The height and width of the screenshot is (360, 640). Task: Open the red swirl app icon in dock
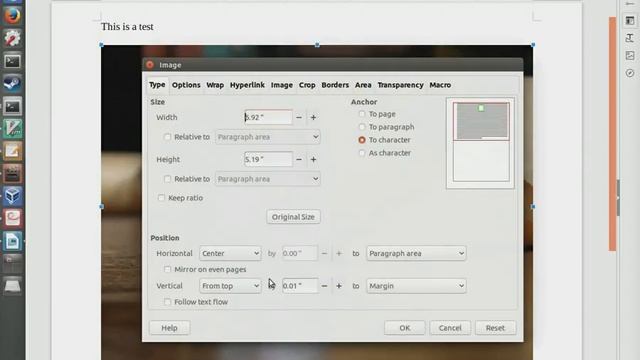tap(12, 219)
